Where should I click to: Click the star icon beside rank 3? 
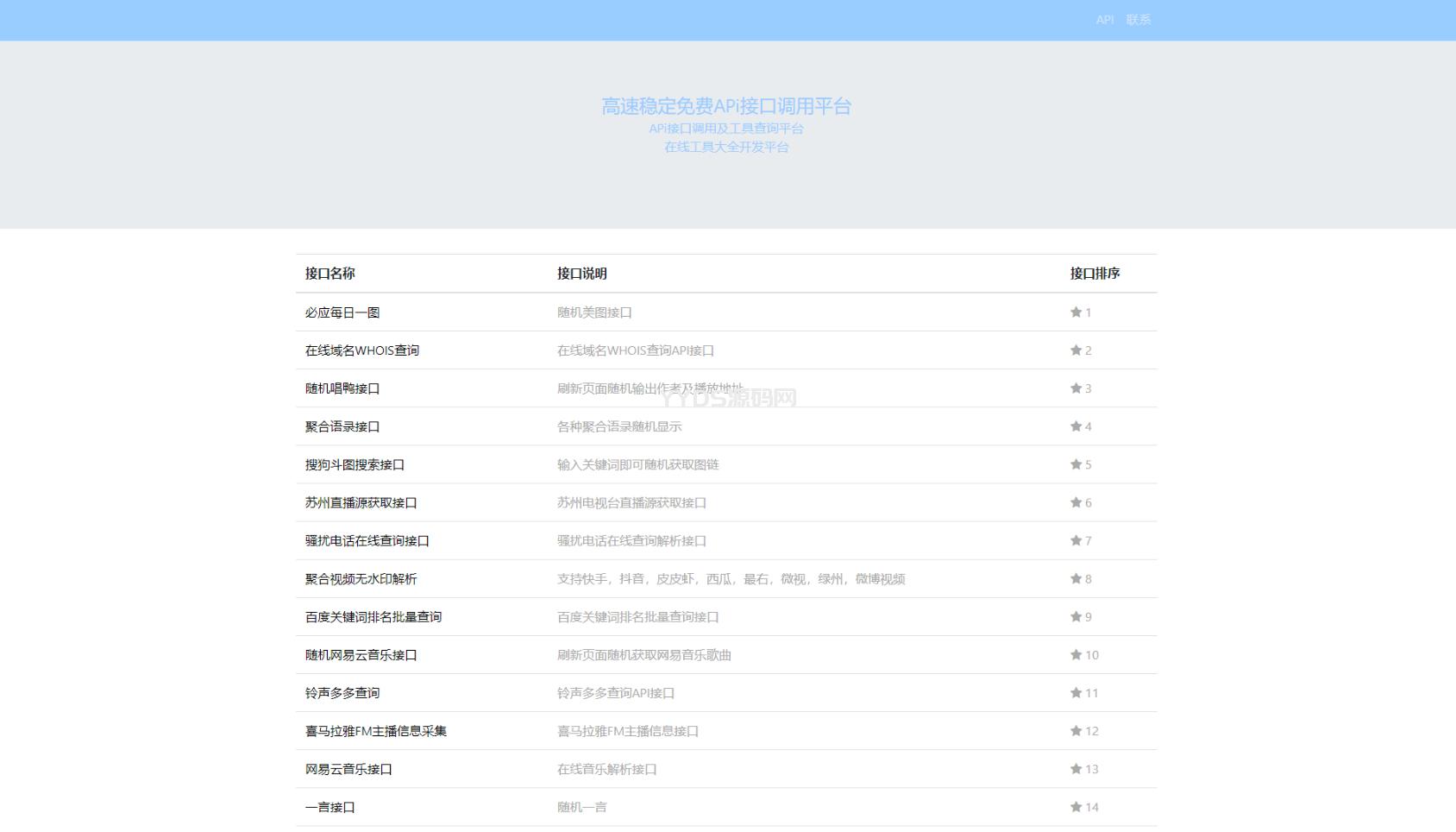click(1076, 388)
